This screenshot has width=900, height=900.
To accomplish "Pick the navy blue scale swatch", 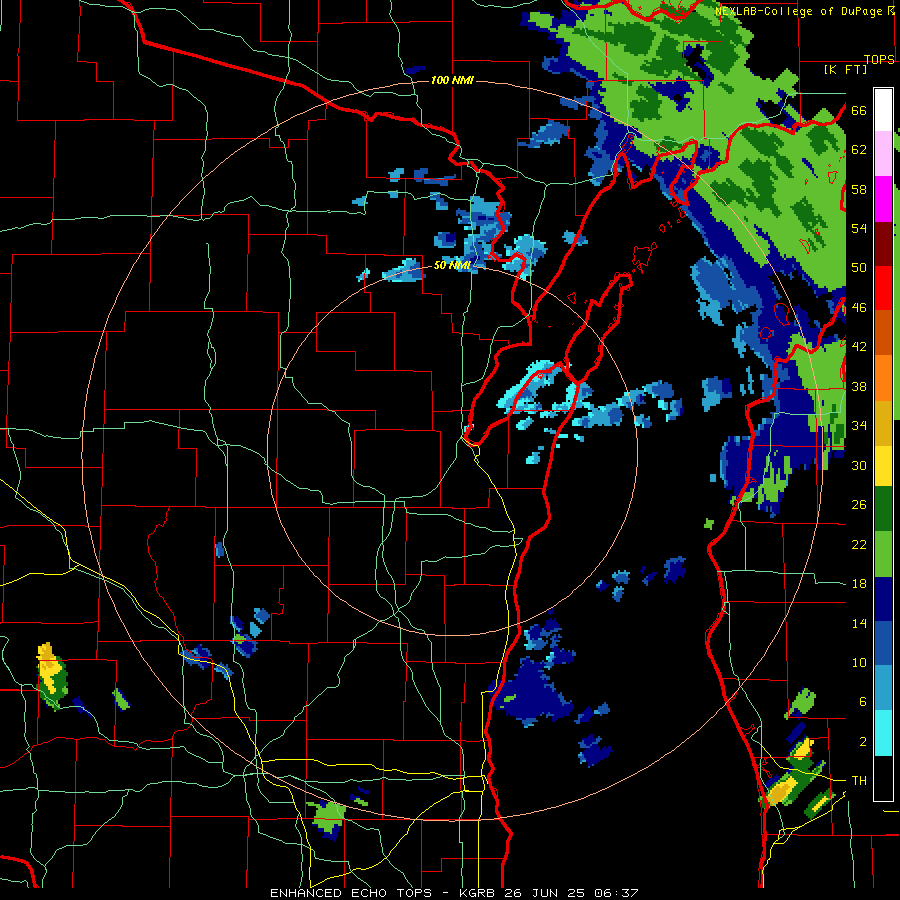I will point(883,599).
